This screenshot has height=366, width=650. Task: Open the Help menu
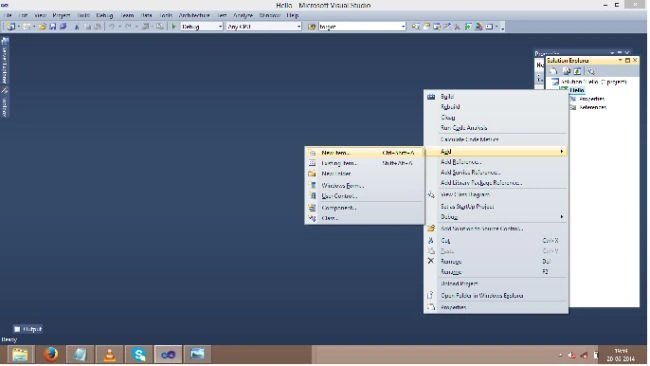coord(292,15)
